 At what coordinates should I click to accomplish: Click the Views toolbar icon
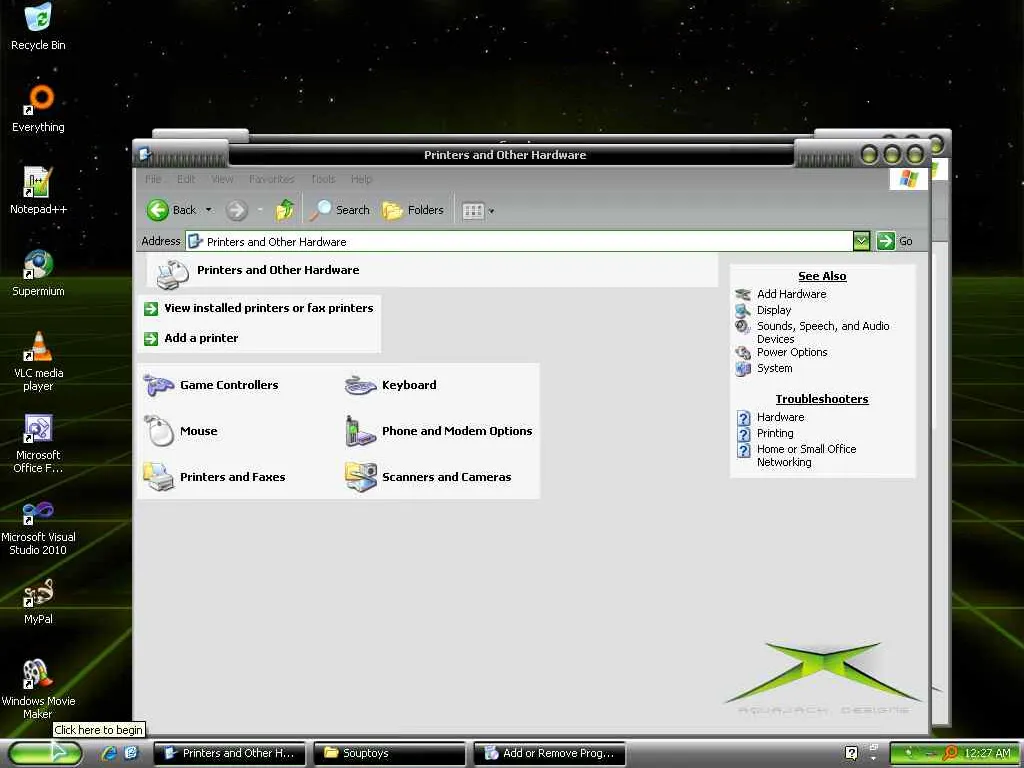(x=473, y=210)
